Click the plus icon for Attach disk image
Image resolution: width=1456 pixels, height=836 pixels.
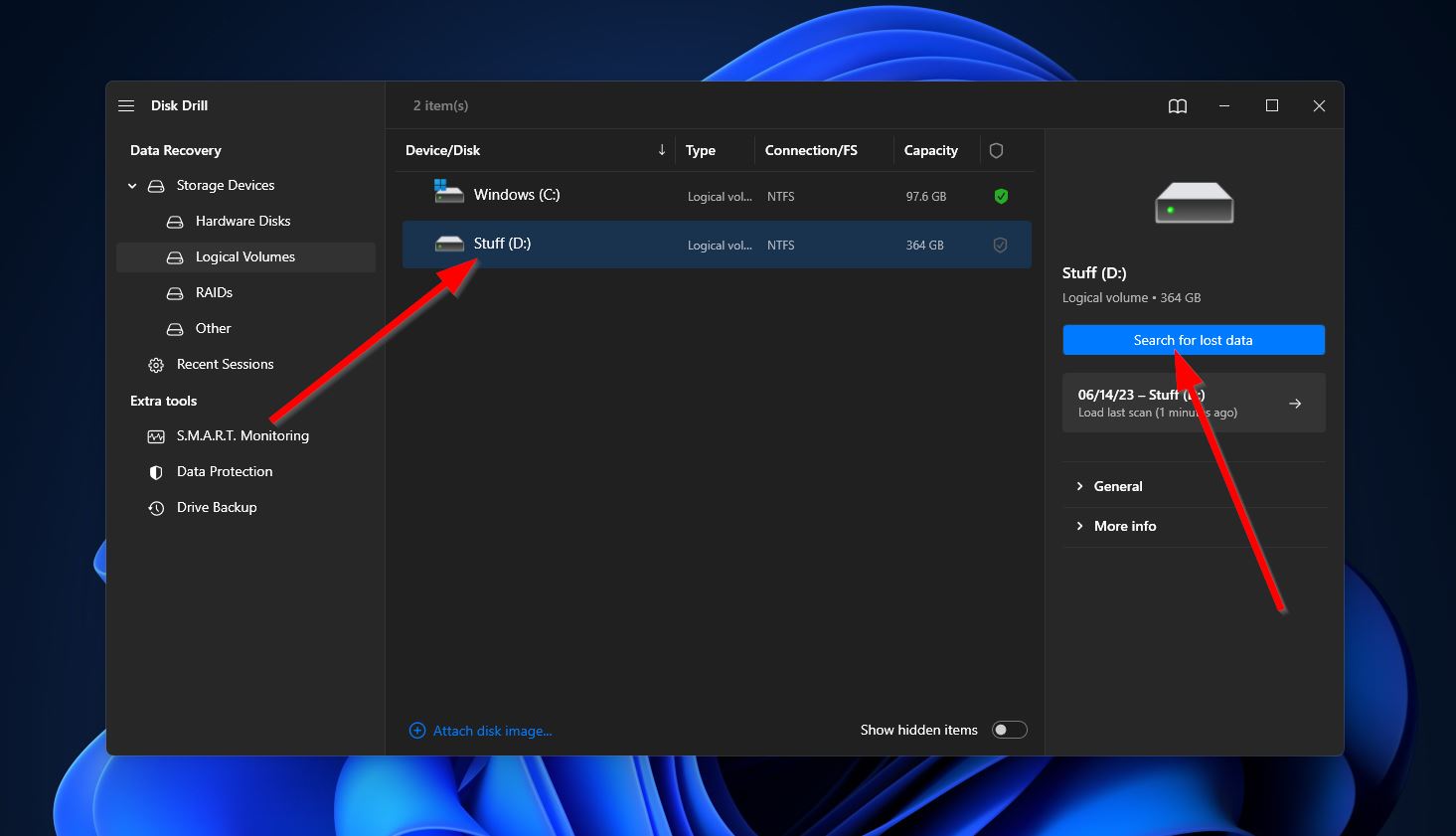pos(417,731)
